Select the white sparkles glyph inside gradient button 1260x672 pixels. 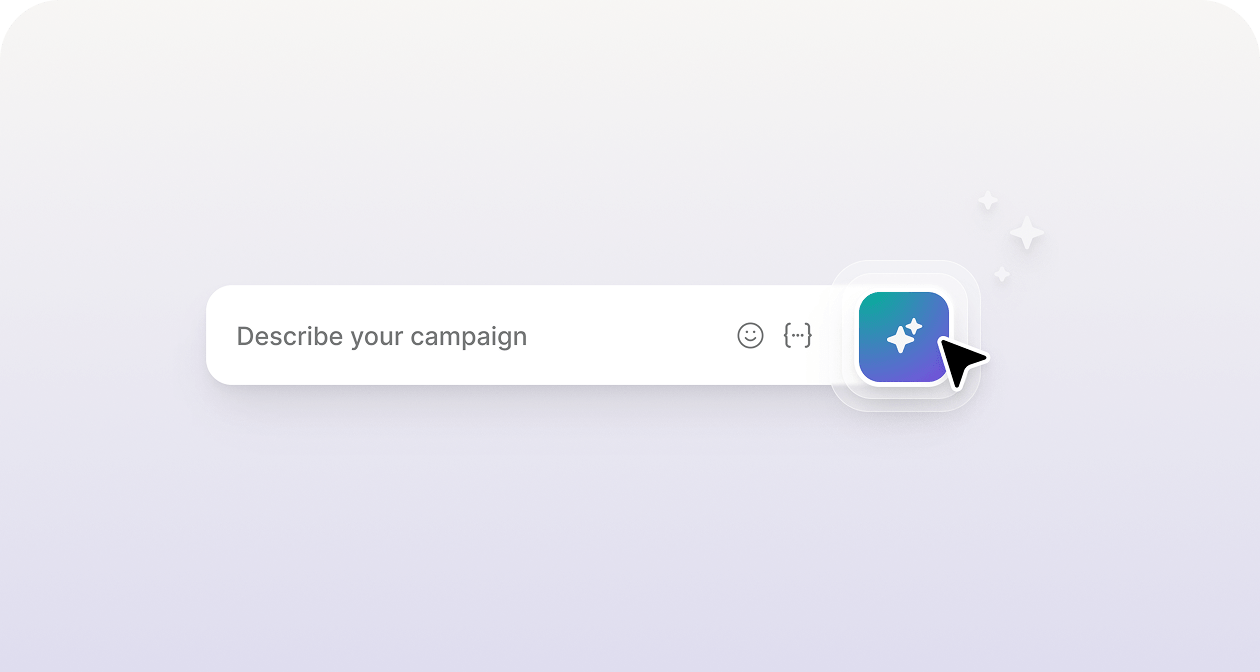pos(904,336)
